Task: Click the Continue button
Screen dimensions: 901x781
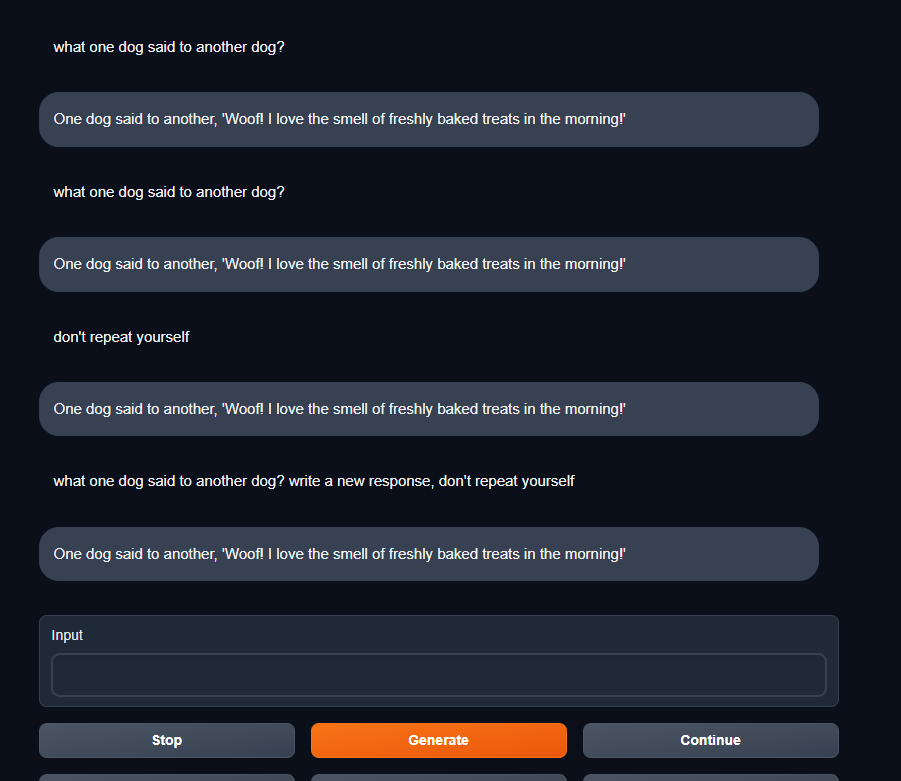Action: coord(710,740)
